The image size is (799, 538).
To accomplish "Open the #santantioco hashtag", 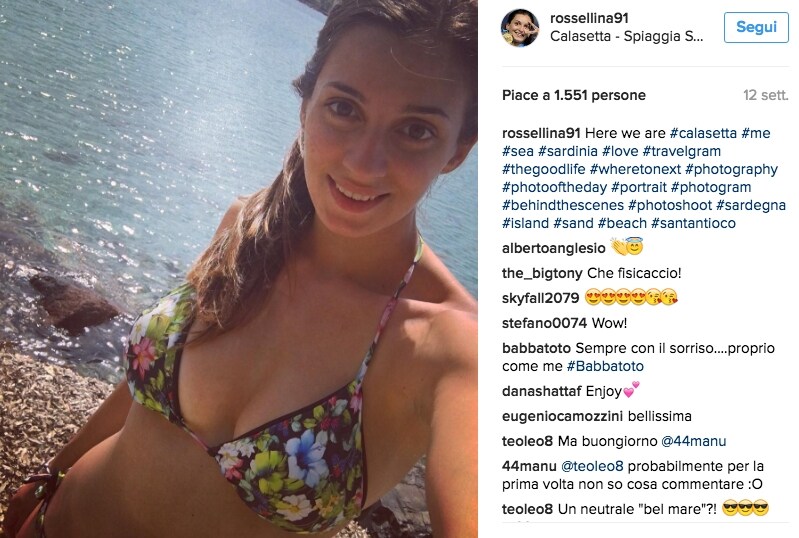I will point(694,223).
